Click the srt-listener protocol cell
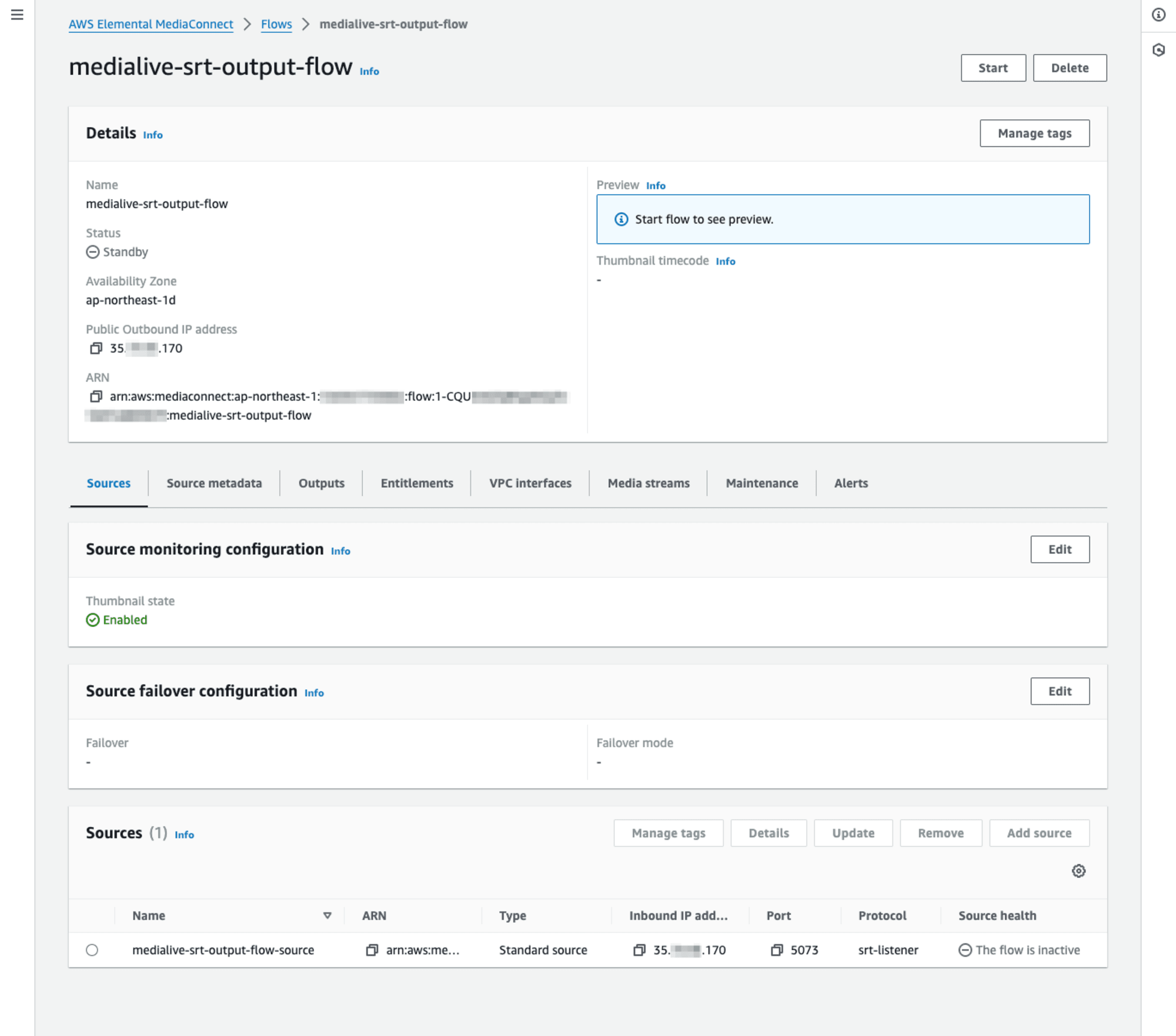This screenshot has height=1036, width=1176. point(888,950)
